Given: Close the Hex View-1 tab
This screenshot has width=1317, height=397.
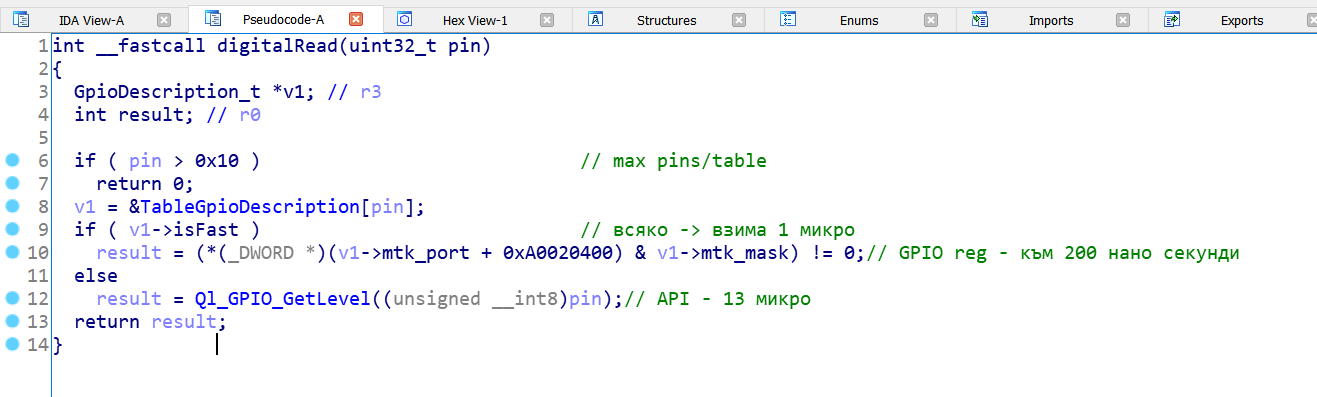Looking at the screenshot, I should (x=547, y=20).
